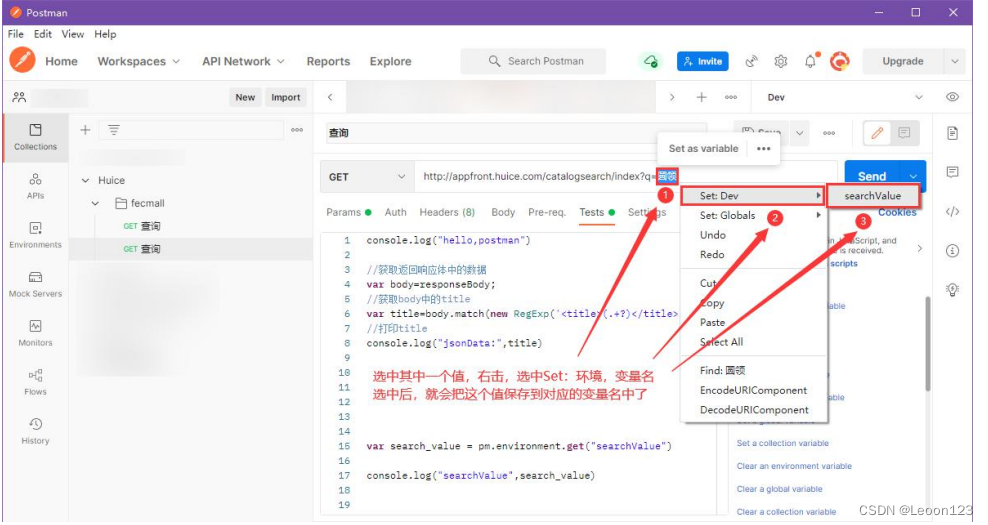
Task: Click the Cookies link
Action: tap(897, 212)
